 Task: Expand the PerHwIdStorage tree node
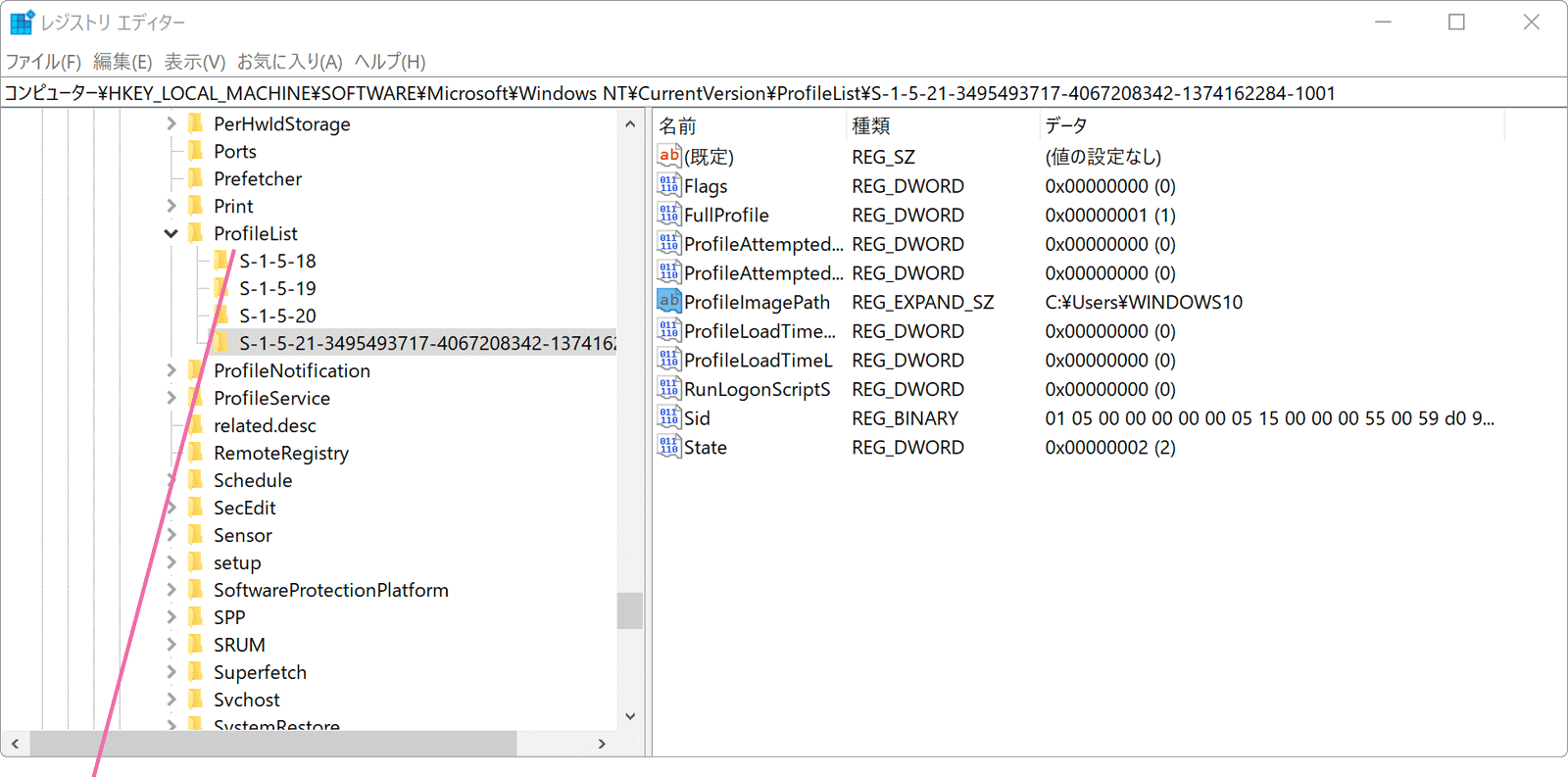171,123
